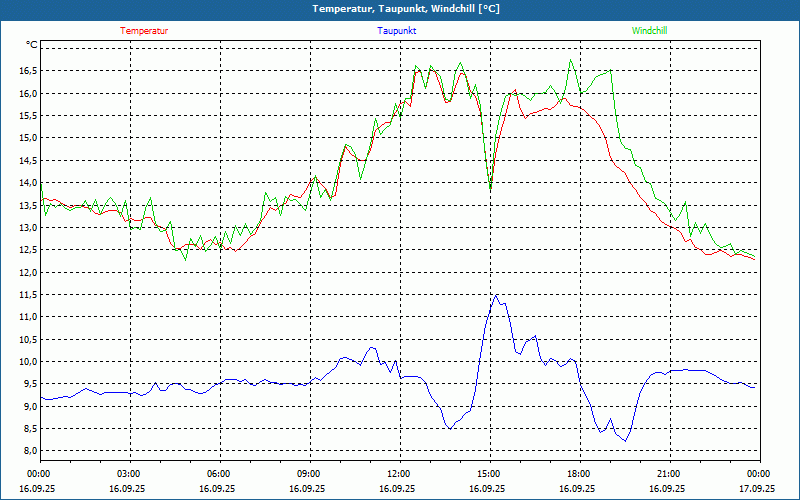Click the °C unit label above y-axis
The width and height of the screenshot is (800, 500).
tap(32, 45)
